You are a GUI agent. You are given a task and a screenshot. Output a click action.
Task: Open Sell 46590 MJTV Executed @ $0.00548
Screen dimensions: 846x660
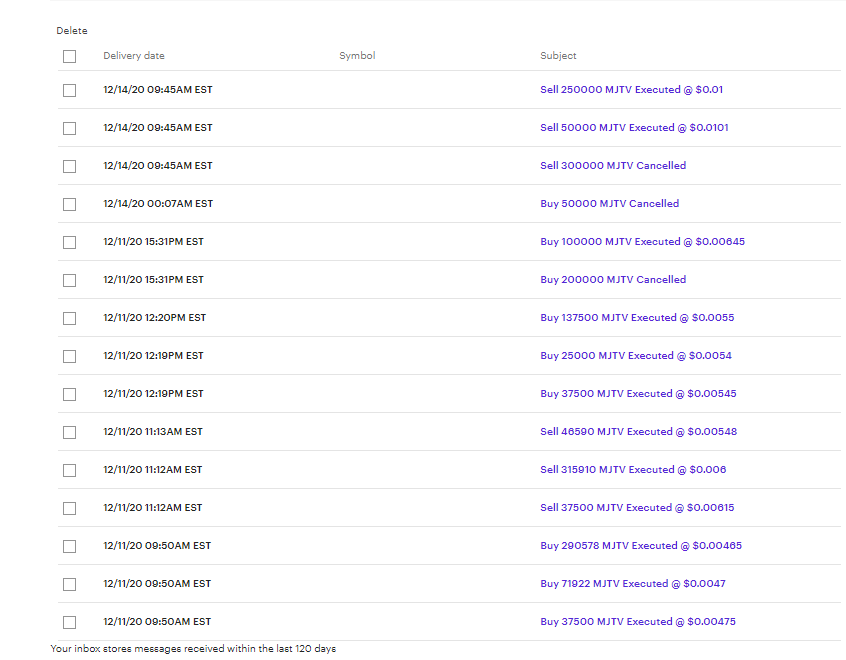click(x=638, y=432)
